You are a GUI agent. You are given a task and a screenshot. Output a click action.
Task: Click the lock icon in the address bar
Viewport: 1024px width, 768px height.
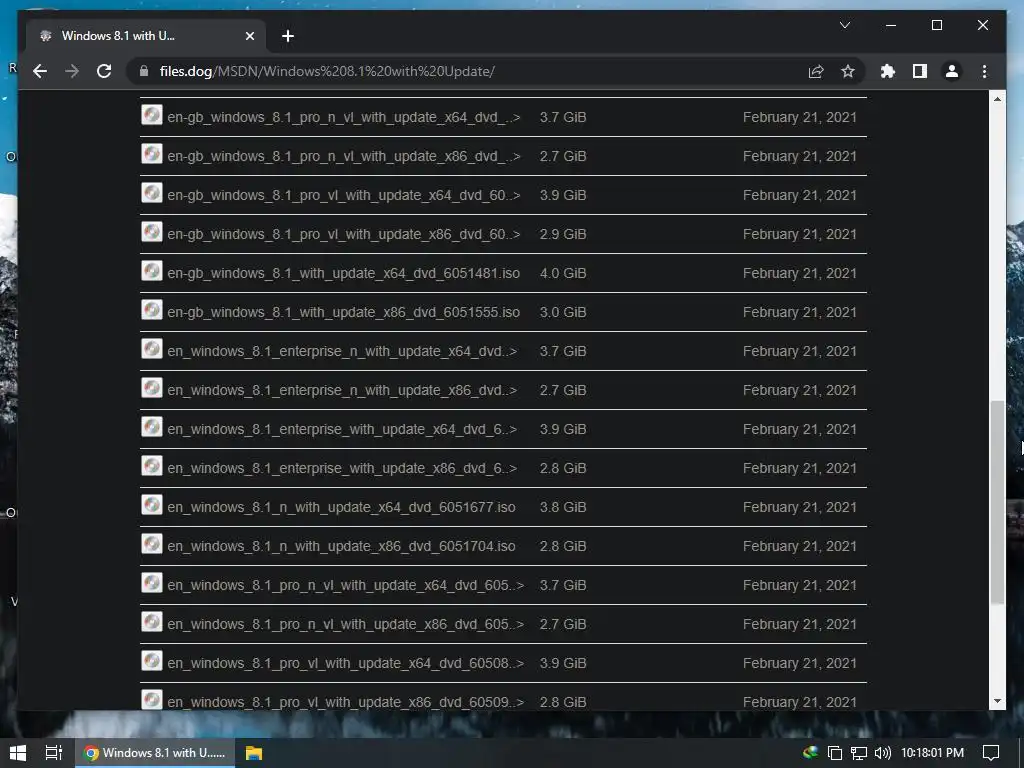(x=144, y=71)
